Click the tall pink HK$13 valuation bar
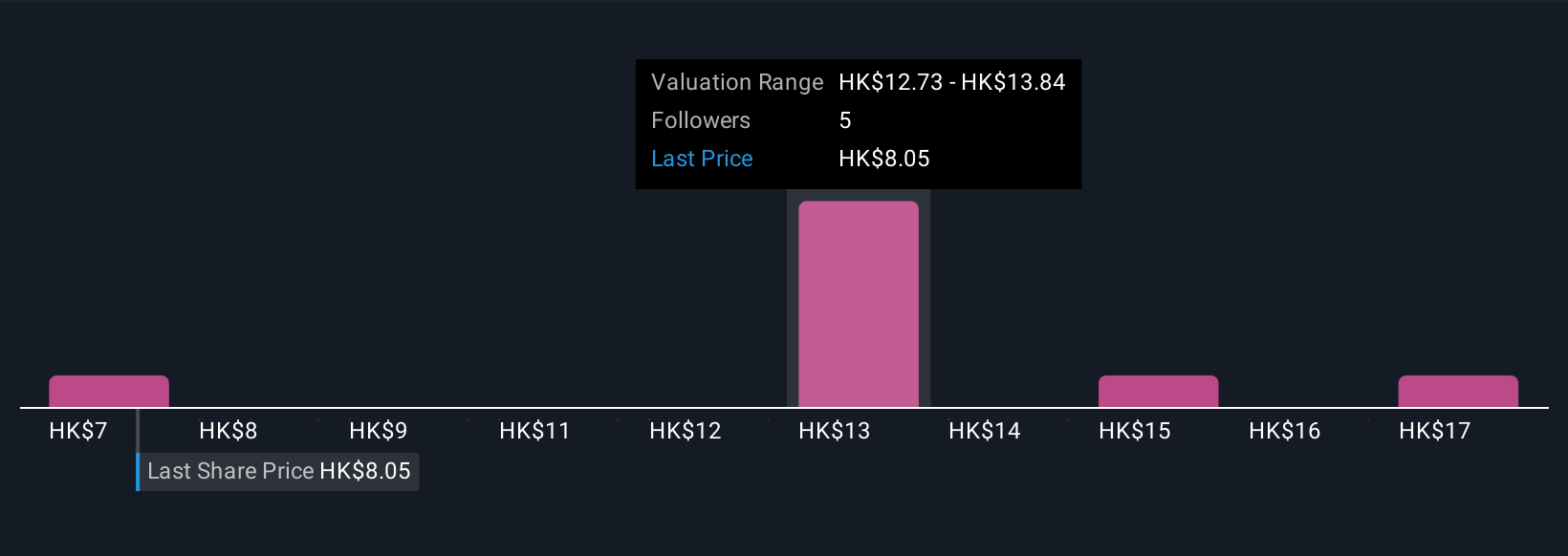The height and width of the screenshot is (556, 1568). [859, 304]
